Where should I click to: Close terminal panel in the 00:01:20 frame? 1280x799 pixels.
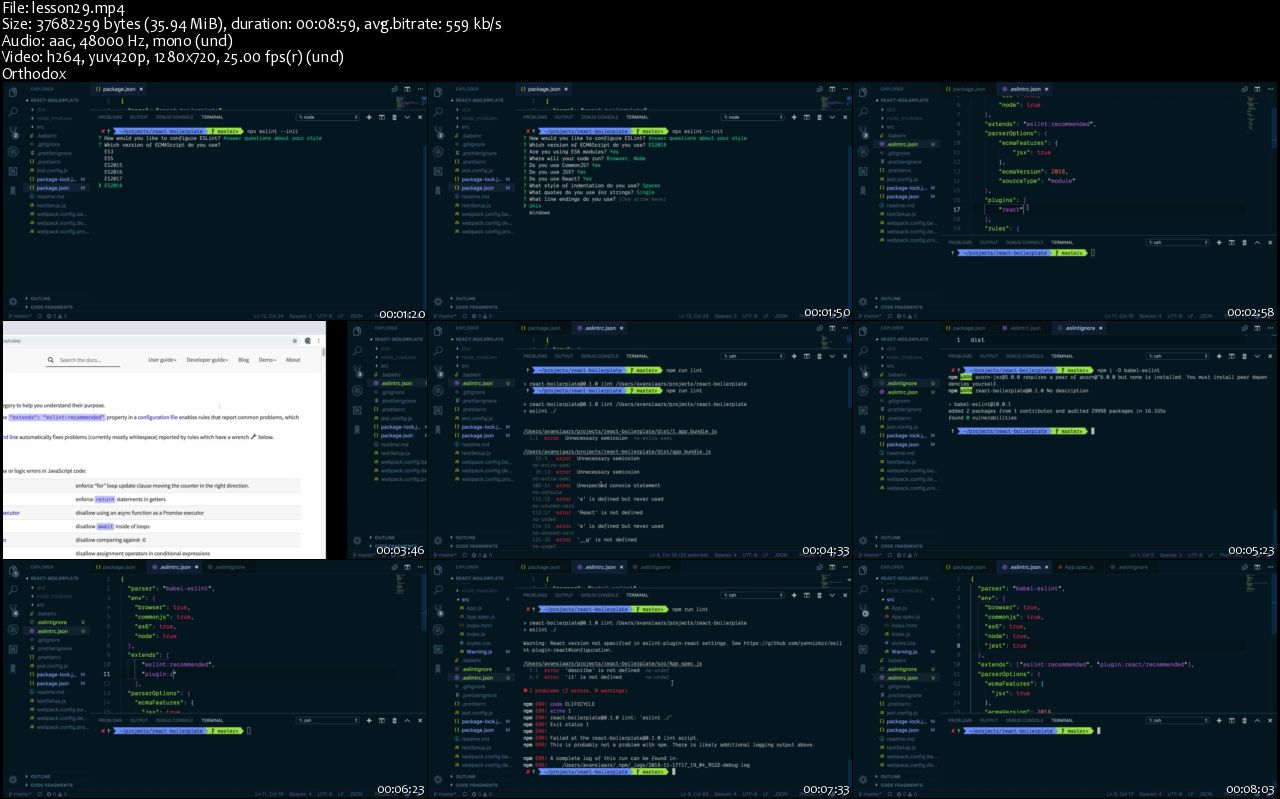420,117
